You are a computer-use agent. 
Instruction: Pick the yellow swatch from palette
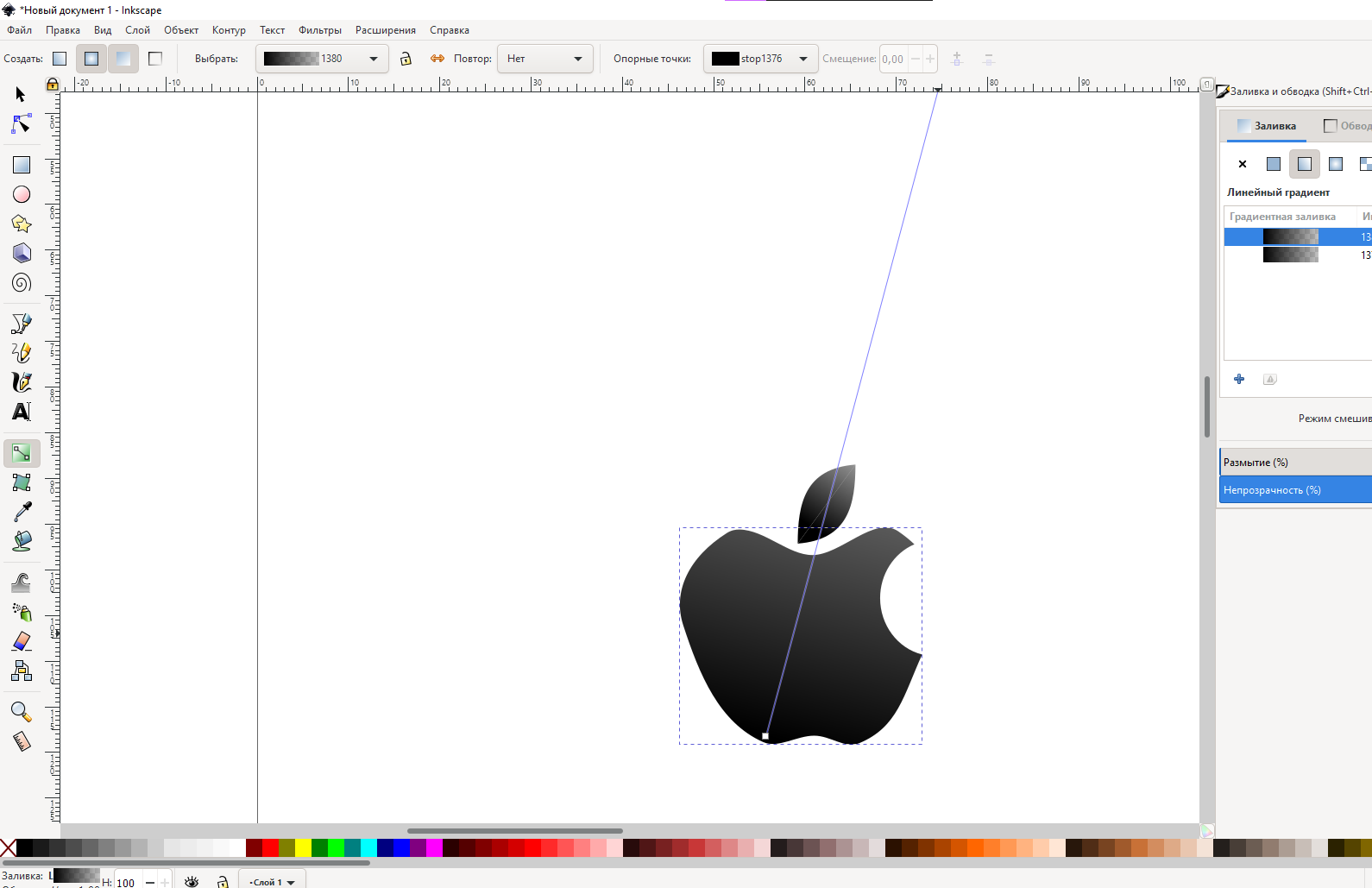pos(303,847)
